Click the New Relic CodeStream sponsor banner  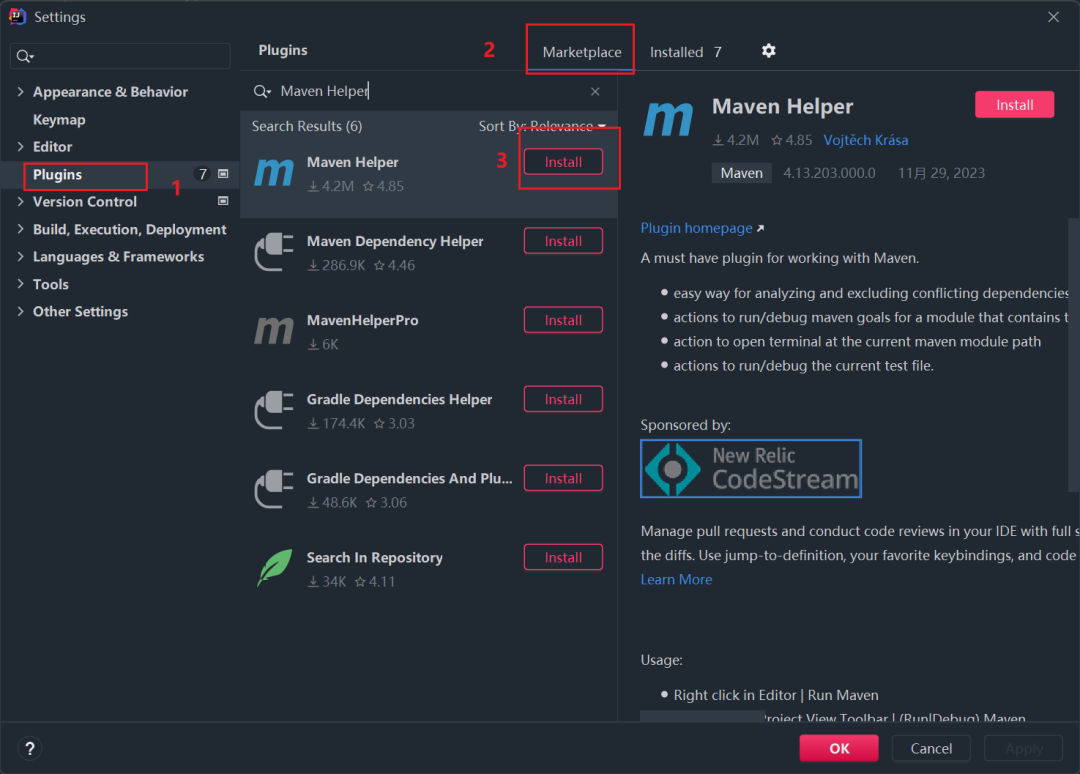tap(751, 468)
